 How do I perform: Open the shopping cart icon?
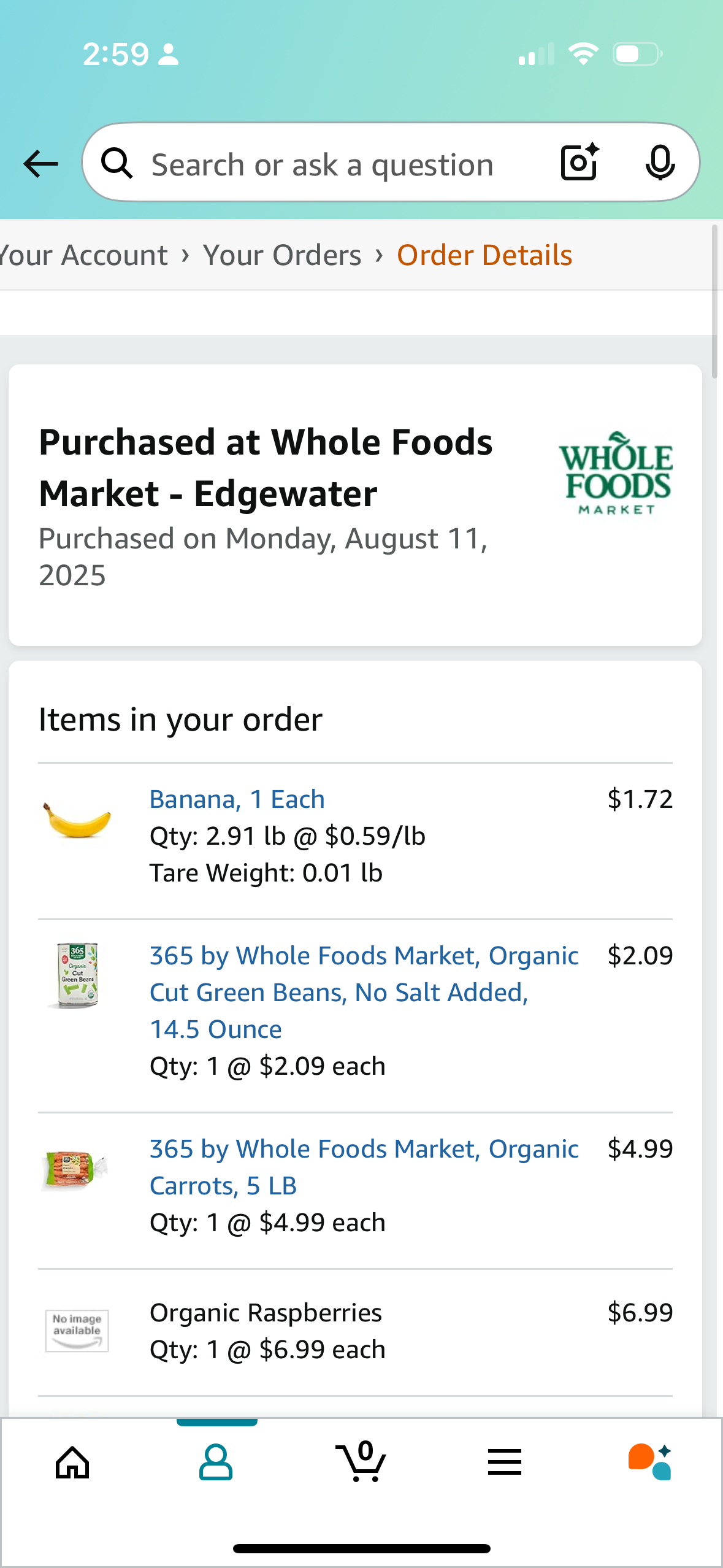click(x=361, y=1462)
